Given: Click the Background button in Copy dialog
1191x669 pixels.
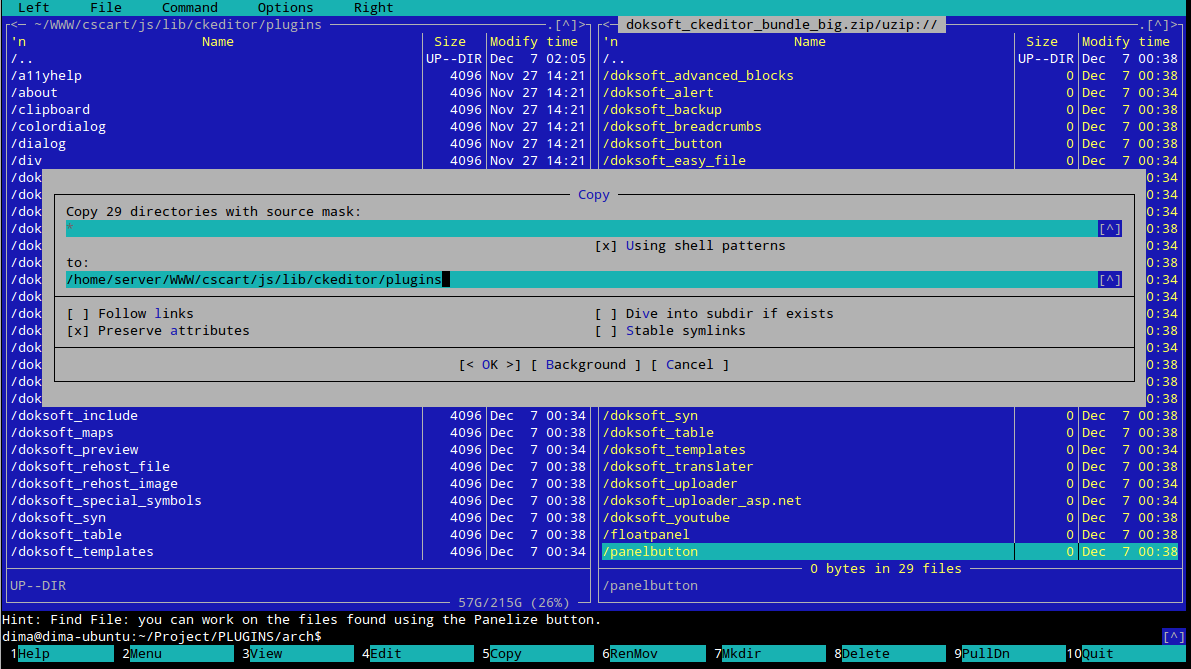Looking at the screenshot, I should tap(586, 365).
